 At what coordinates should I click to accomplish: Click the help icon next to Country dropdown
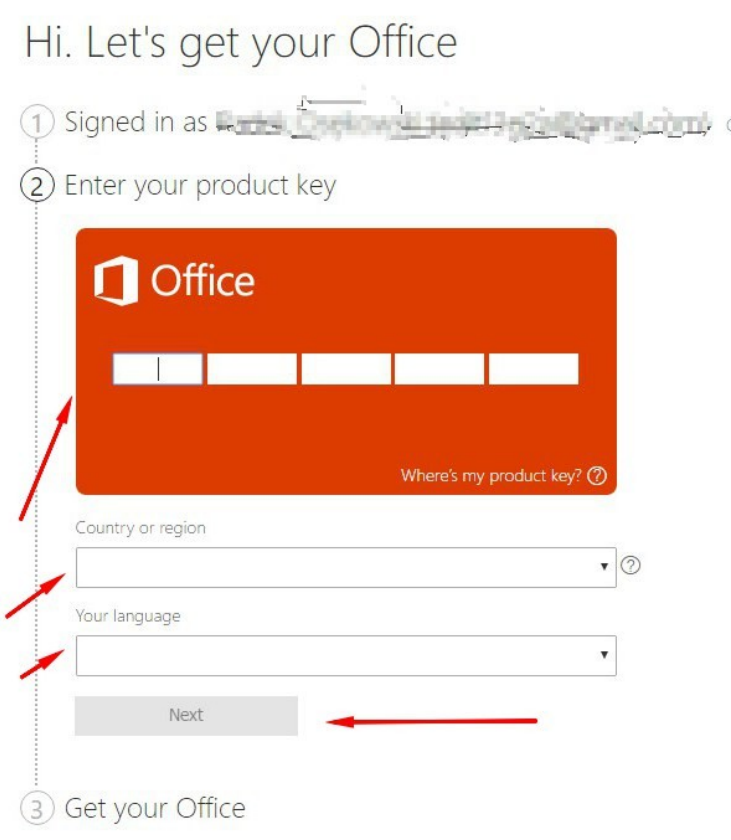tap(630, 566)
